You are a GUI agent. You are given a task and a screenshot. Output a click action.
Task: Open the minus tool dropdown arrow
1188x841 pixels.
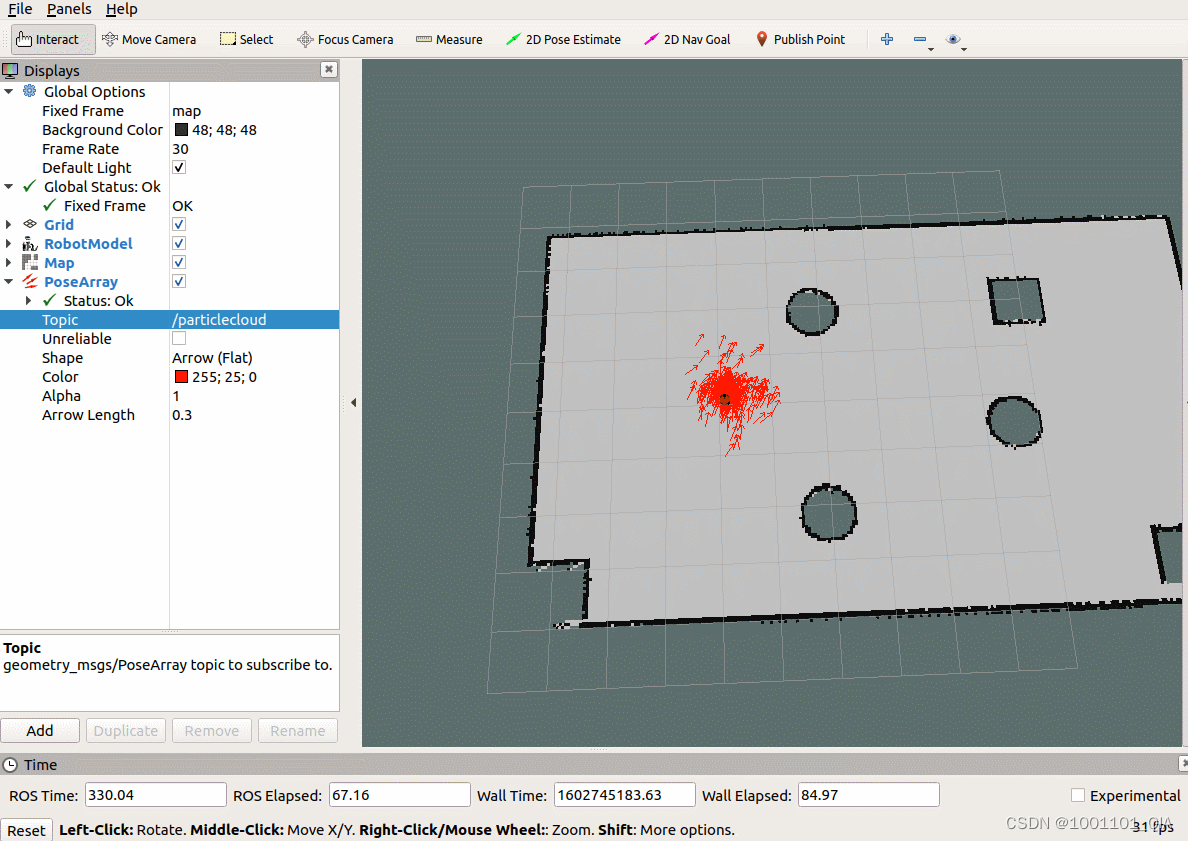(x=931, y=49)
